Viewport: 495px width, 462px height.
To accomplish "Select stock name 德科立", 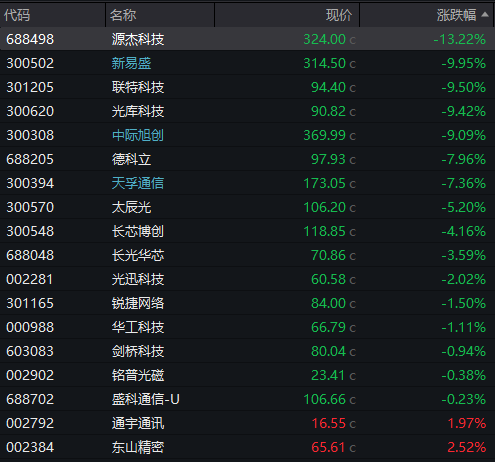I will point(131,159).
